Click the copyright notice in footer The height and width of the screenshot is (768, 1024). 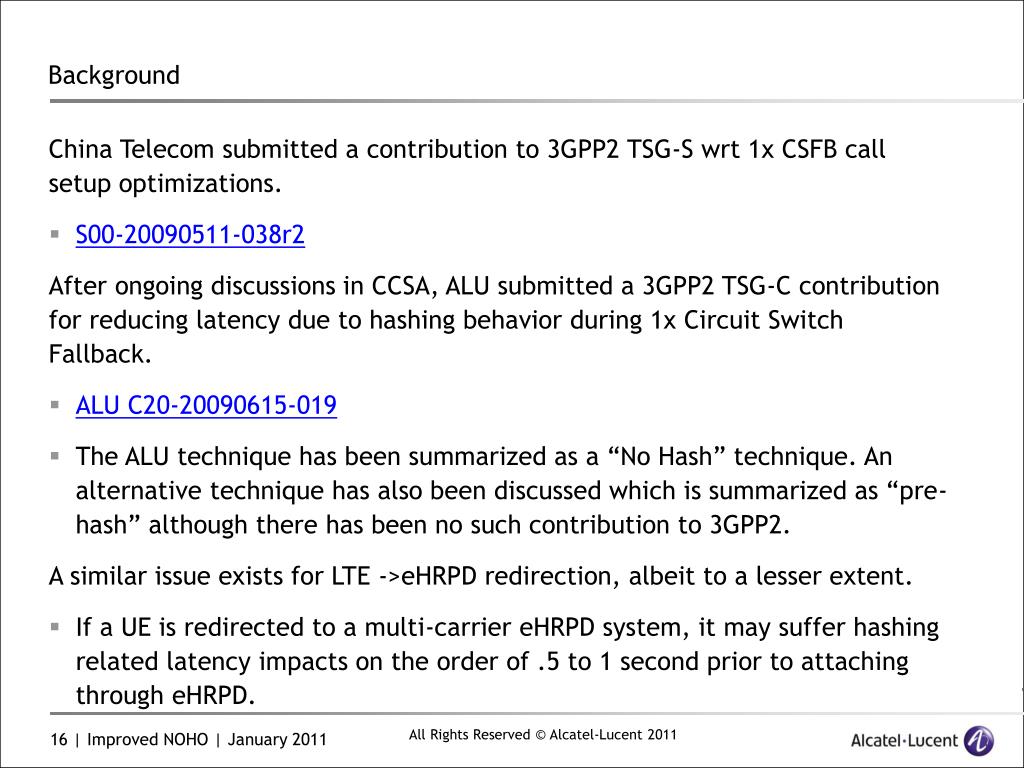pos(543,735)
